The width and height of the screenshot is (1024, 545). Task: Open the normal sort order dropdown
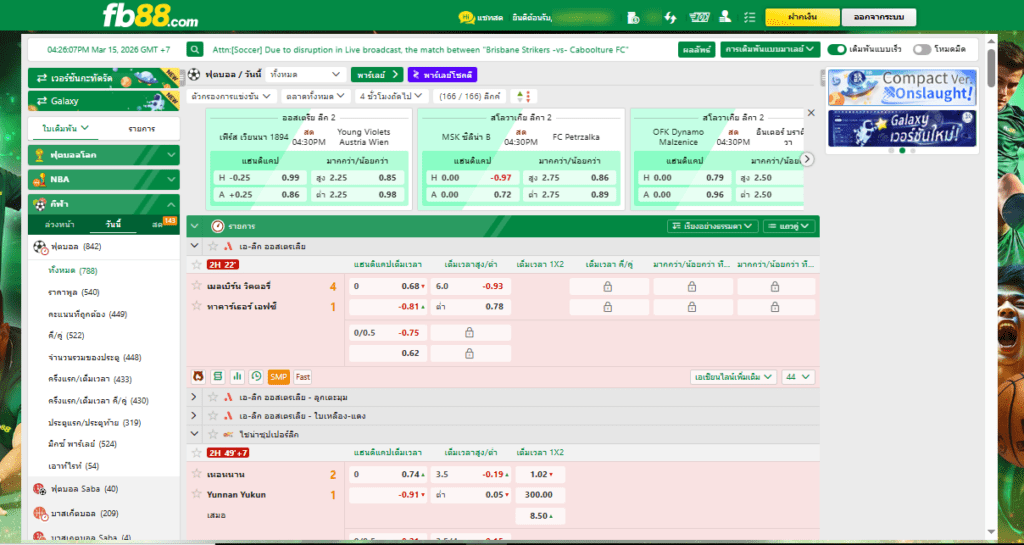point(712,226)
